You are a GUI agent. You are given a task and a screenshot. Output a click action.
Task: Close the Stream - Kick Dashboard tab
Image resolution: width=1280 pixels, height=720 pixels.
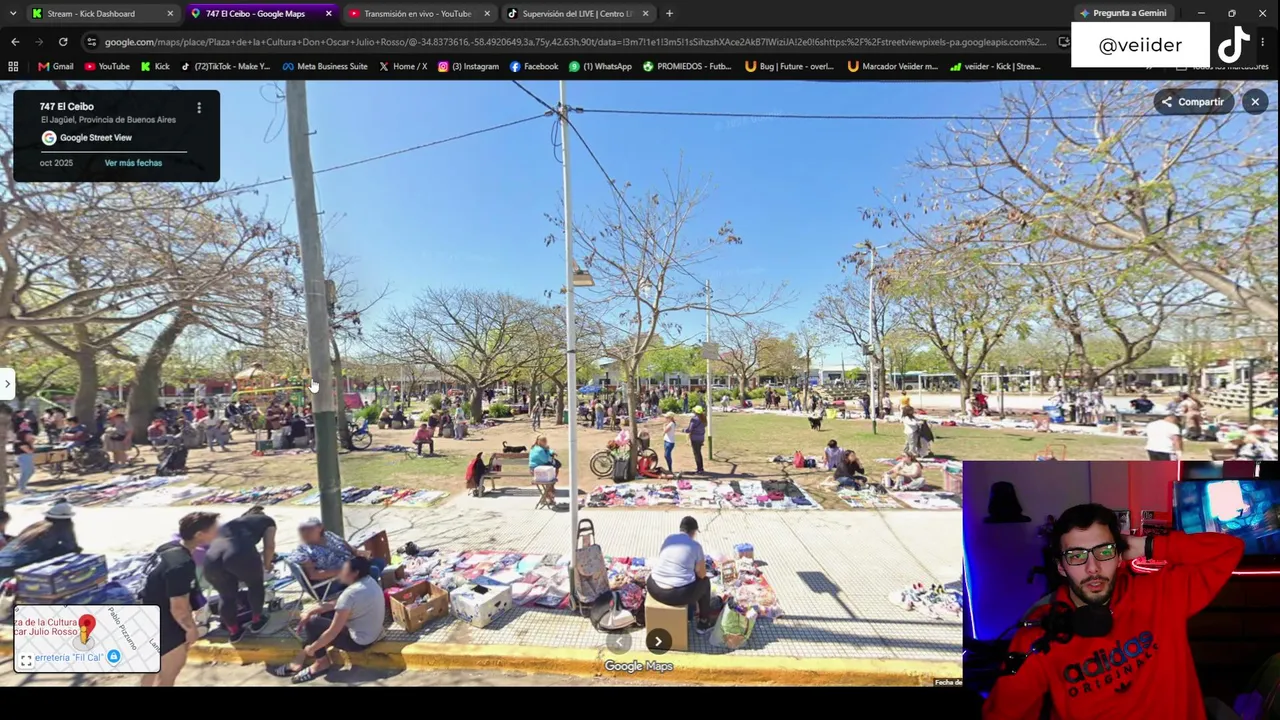click(x=170, y=13)
